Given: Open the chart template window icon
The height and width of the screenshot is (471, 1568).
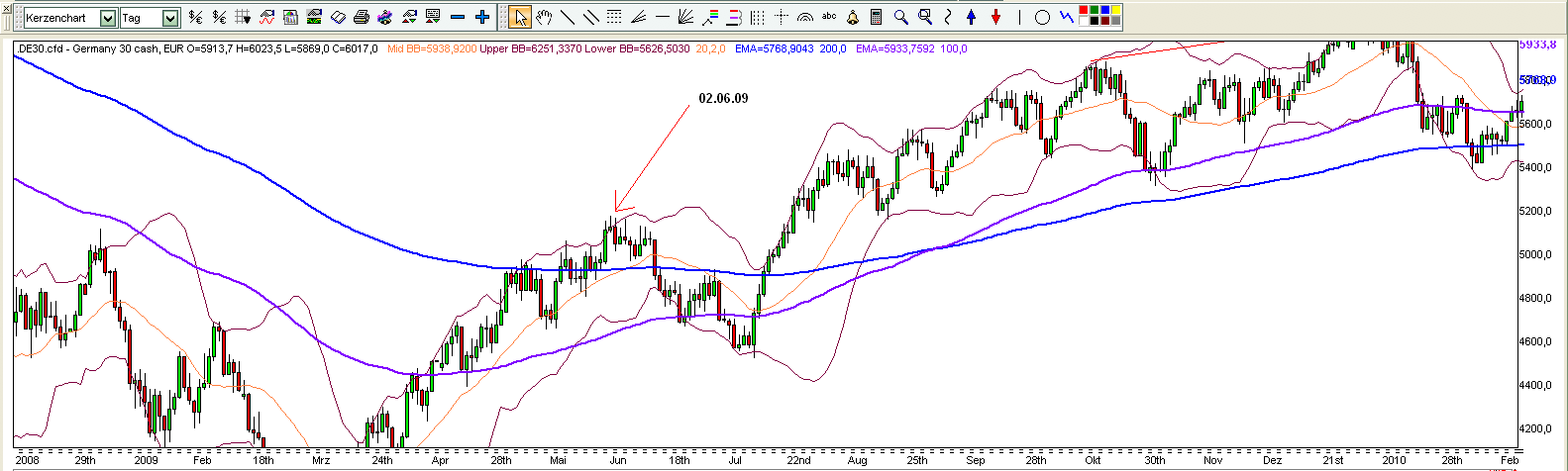Looking at the screenshot, I should point(290,17).
